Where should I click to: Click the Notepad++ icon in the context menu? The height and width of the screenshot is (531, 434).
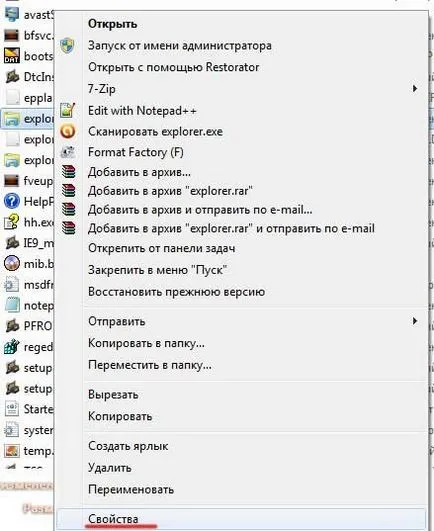[x=67, y=110]
